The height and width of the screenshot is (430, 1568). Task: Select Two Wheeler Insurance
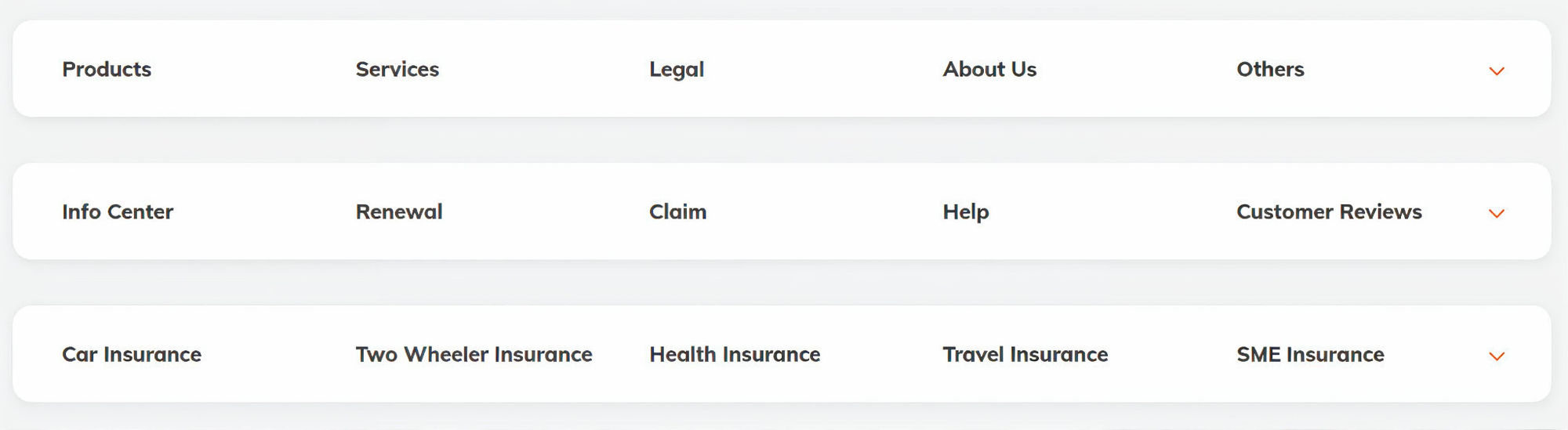[474, 355]
